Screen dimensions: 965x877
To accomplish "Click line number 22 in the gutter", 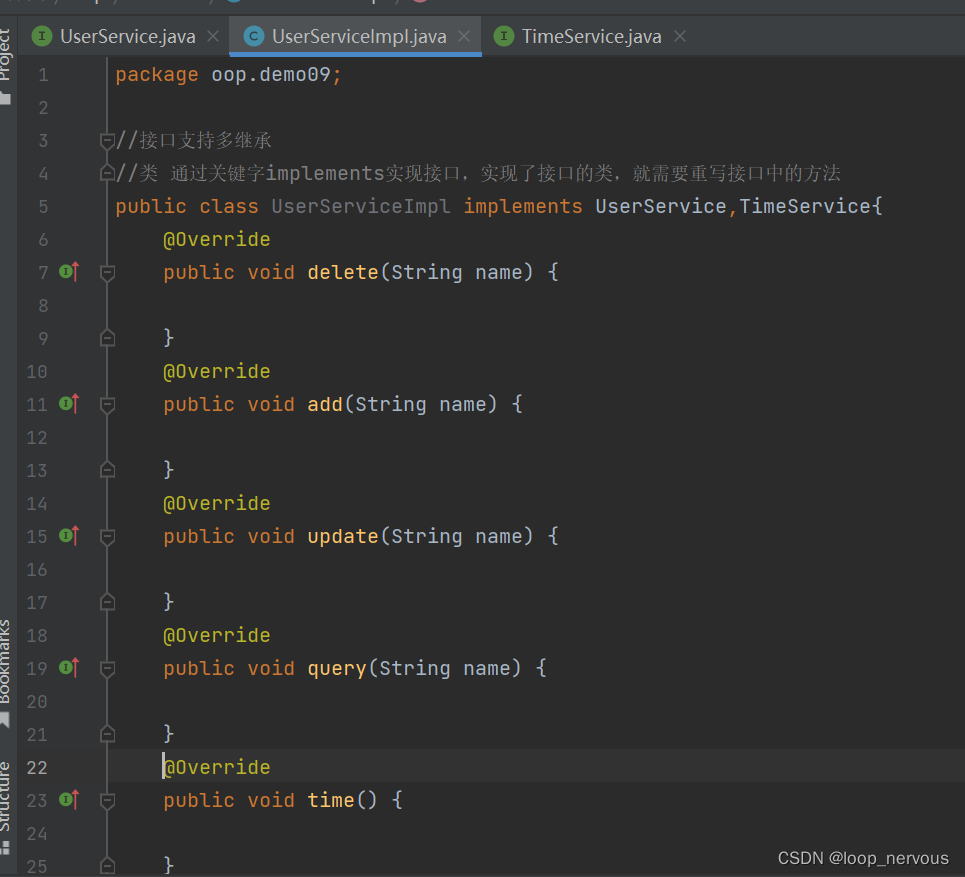I will coord(37,767).
